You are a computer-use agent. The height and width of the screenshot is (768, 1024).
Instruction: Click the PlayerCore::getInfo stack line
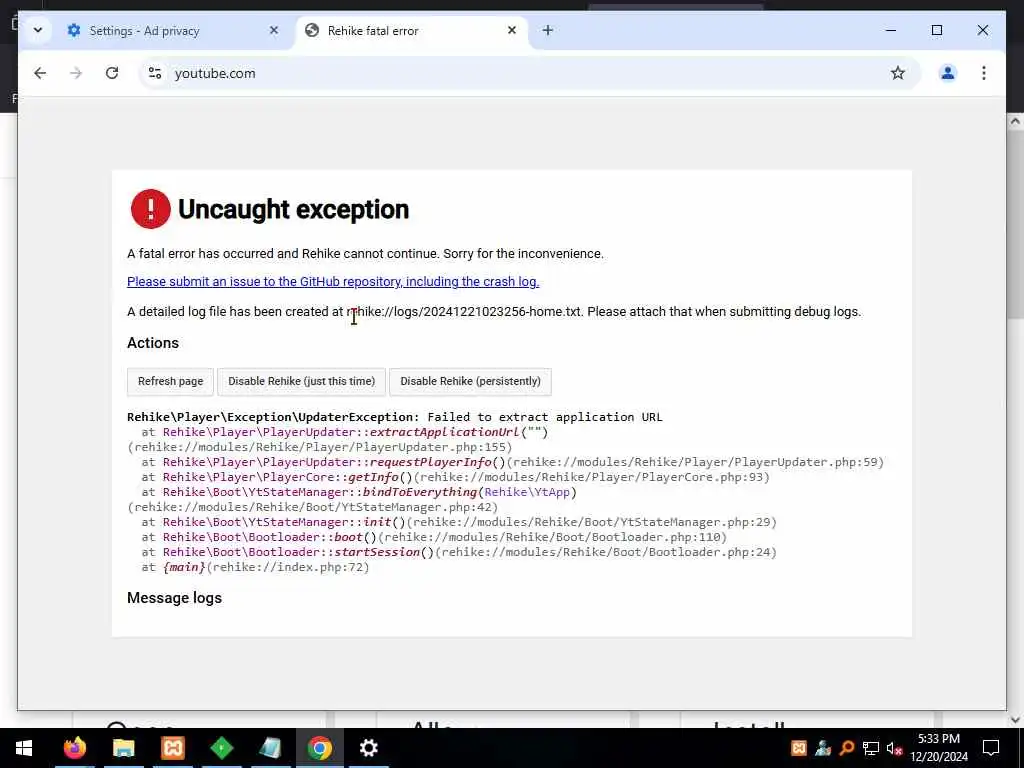456,477
